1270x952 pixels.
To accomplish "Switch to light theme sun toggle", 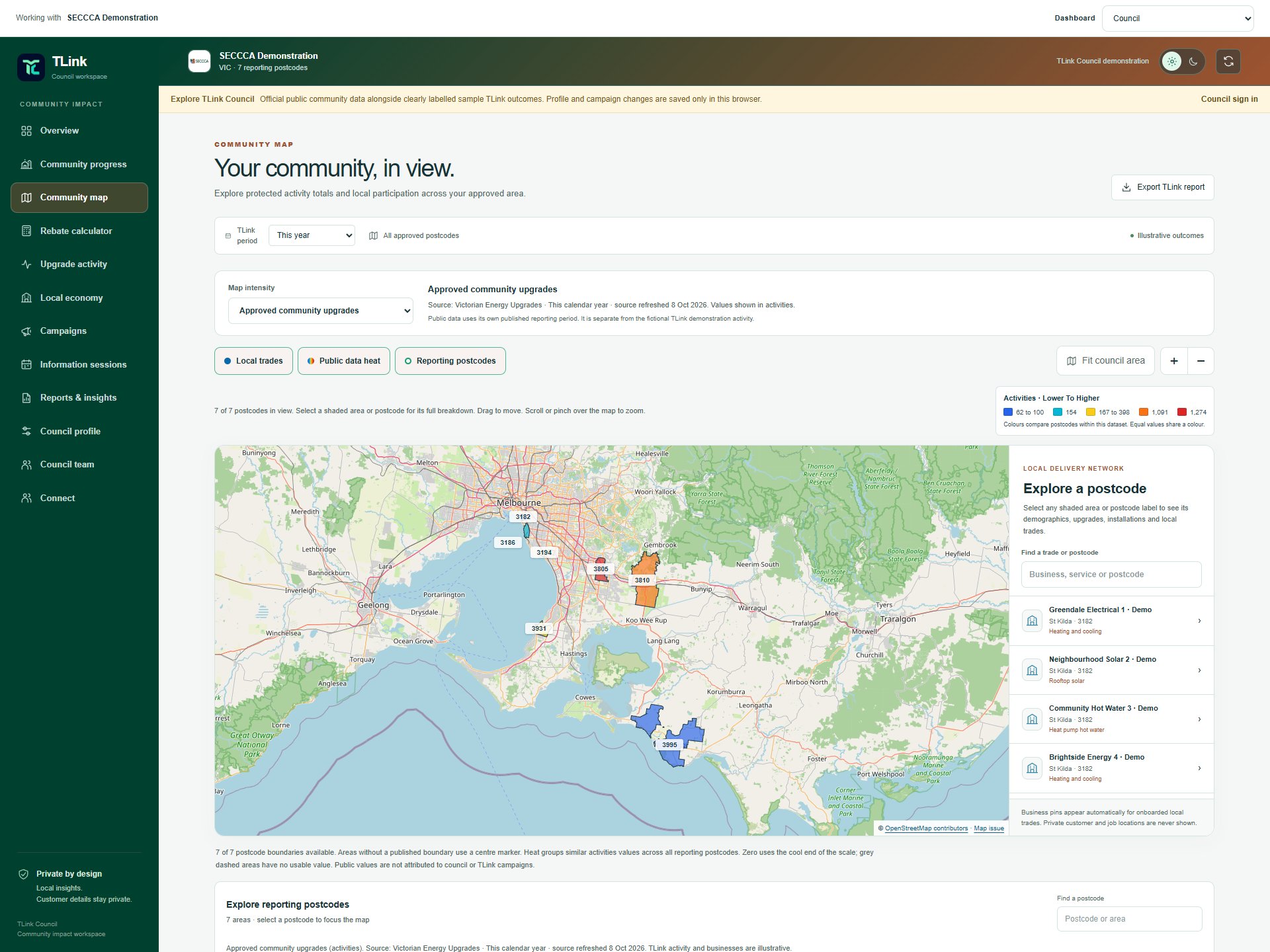I will tap(1172, 61).
